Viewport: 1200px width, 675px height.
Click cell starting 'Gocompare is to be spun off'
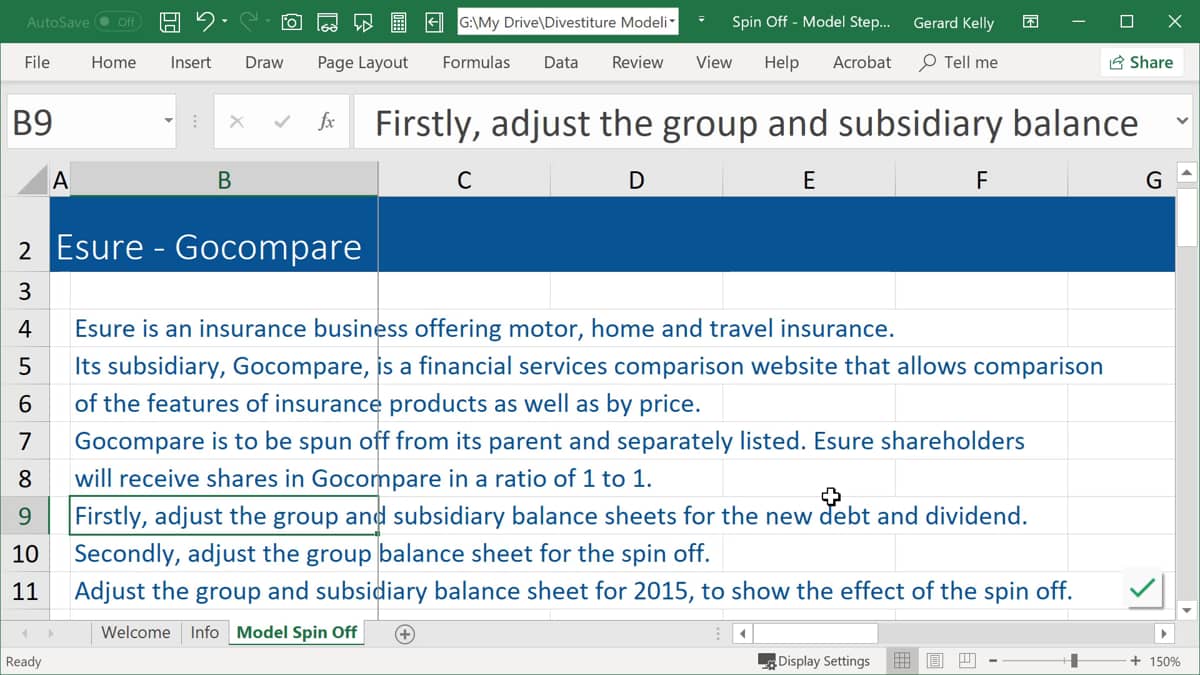pyautogui.click(x=224, y=441)
